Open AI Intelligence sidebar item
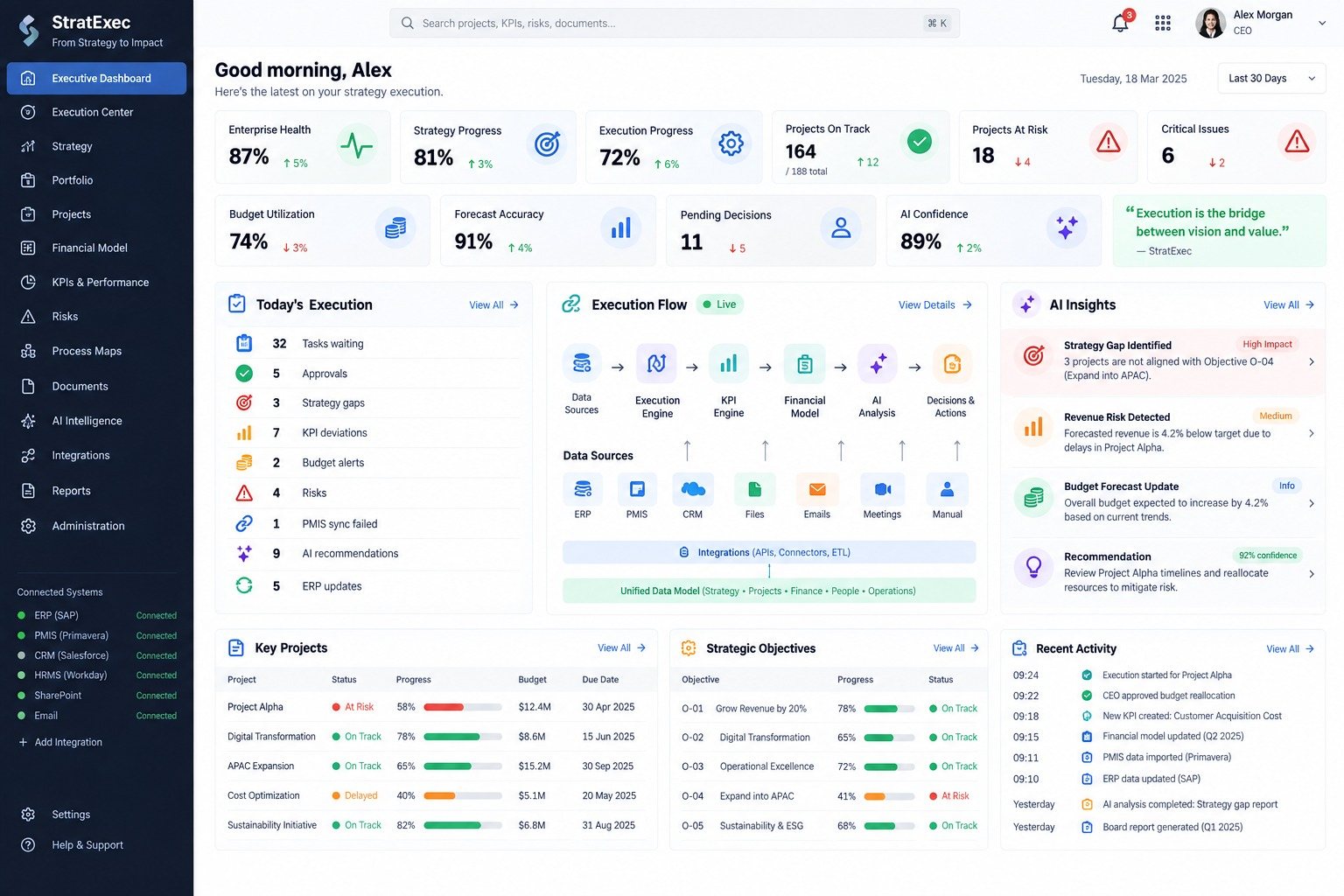 point(96,421)
